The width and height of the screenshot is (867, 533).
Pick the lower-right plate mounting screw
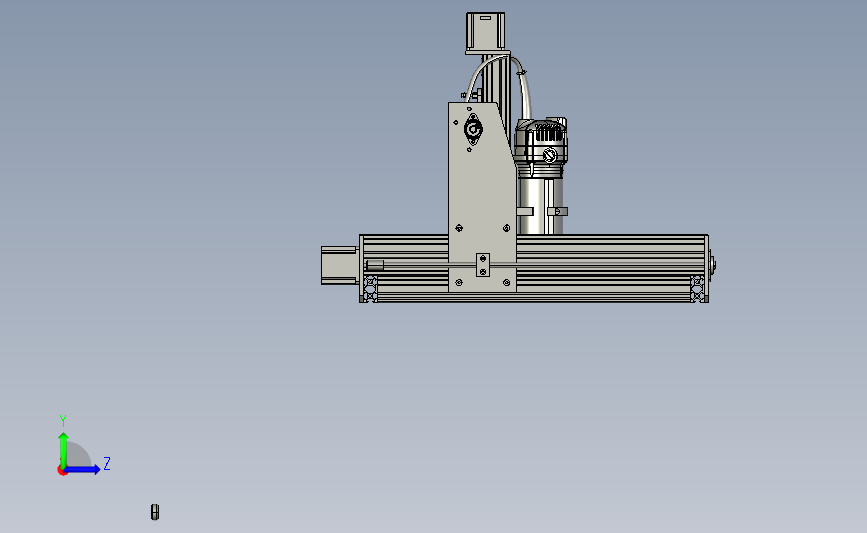point(506,283)
